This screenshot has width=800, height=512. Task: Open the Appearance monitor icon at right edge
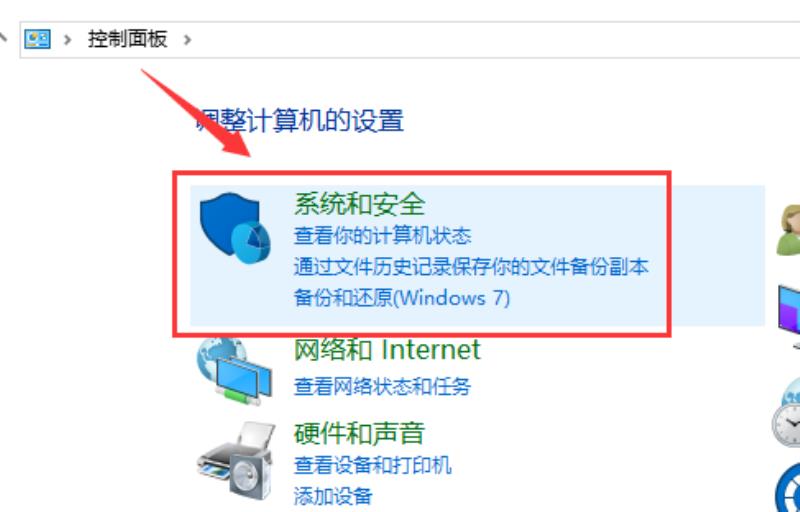click(x=789, y=316)
